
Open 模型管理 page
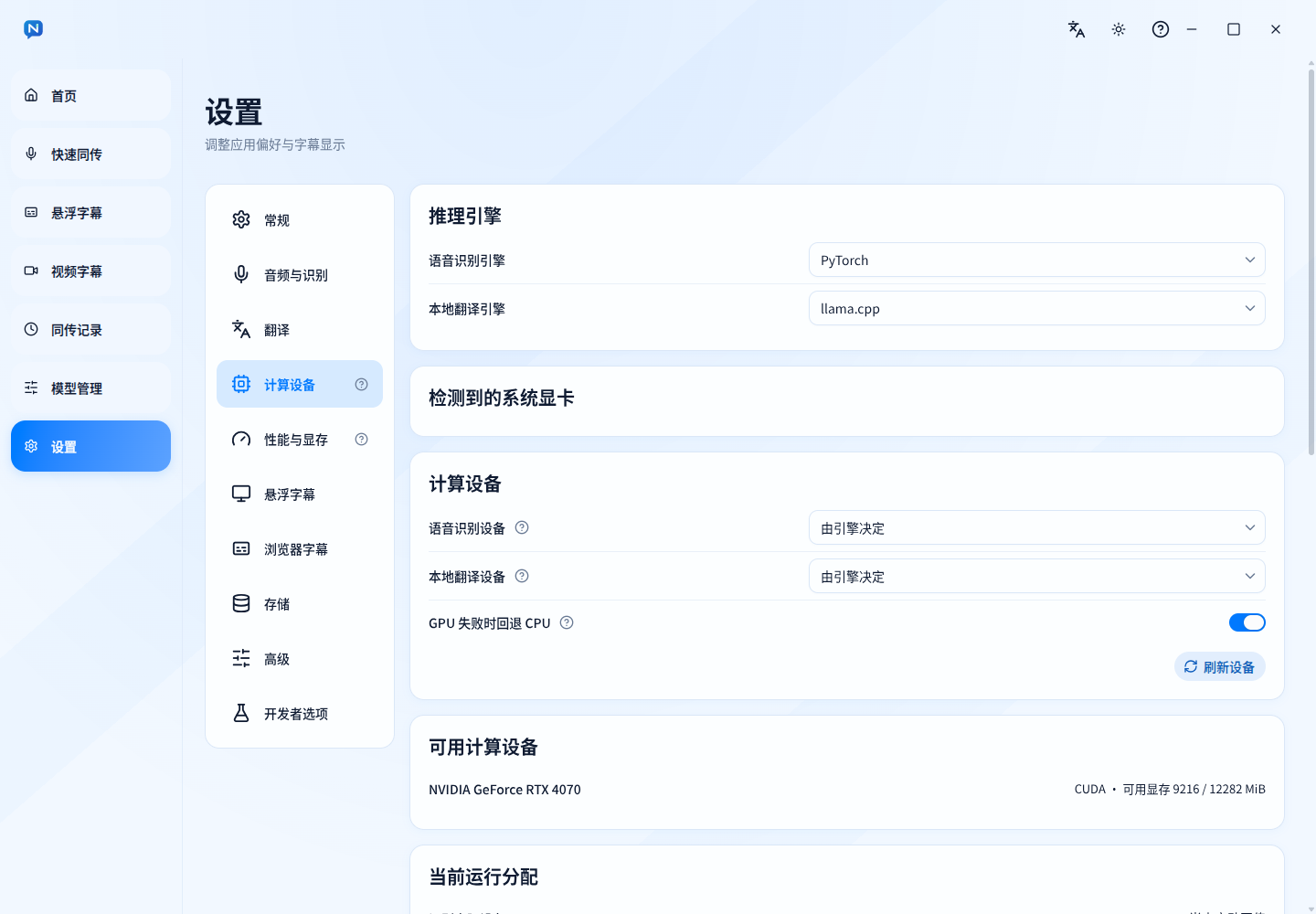pos(90,388)
